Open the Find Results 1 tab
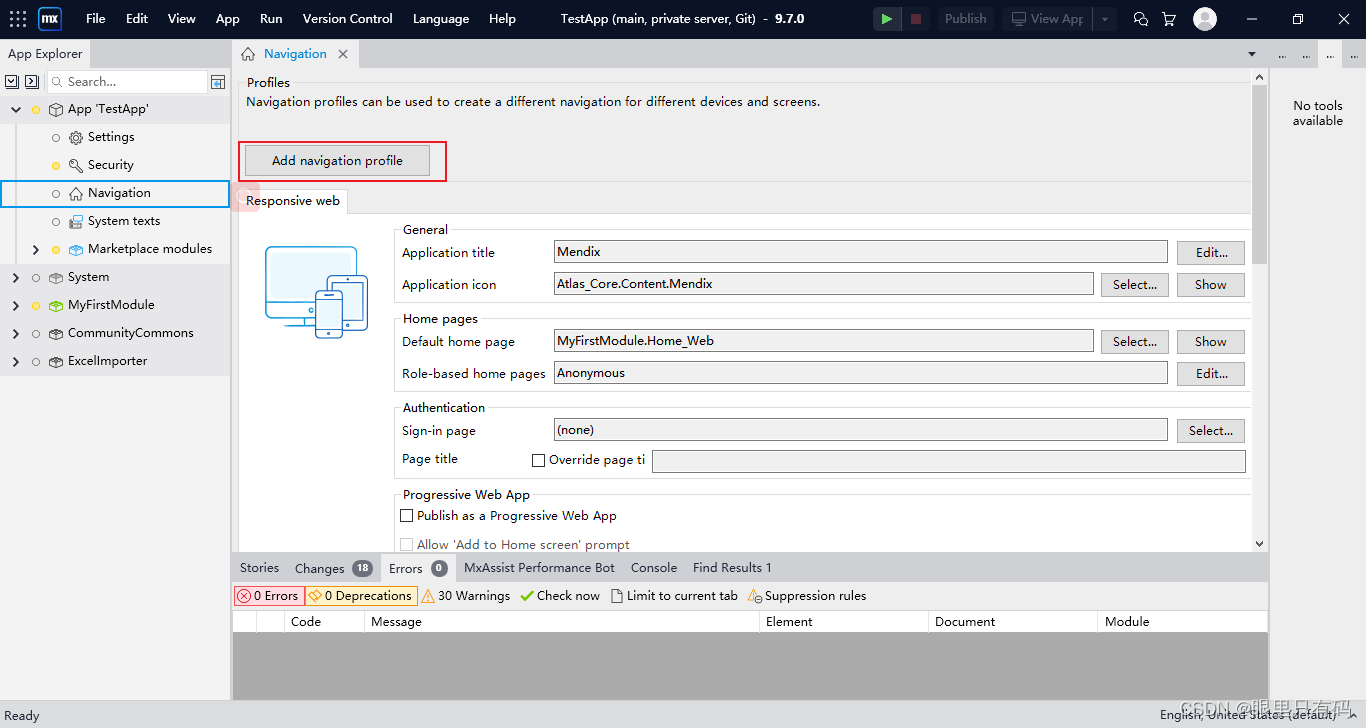Screen dimensions: 1366x728 [x=732, y=568]
